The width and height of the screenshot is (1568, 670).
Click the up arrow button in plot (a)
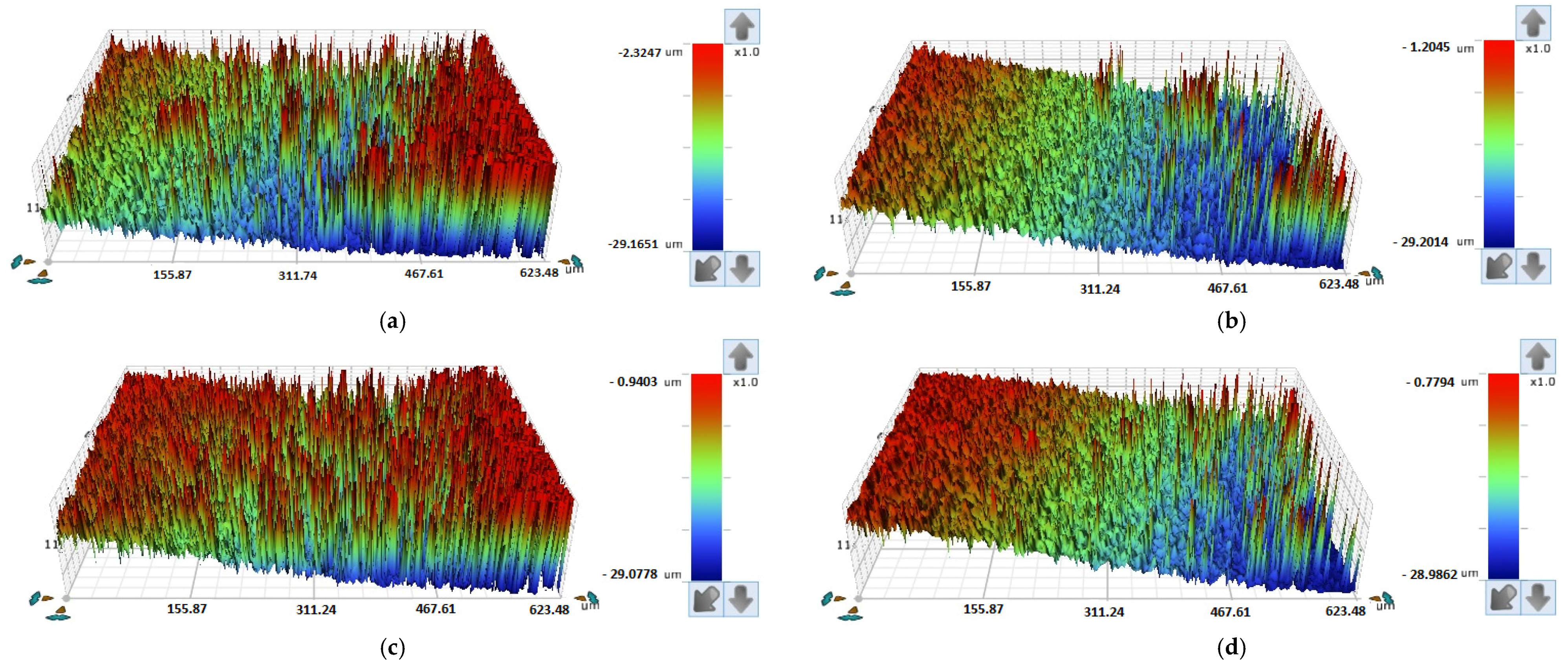coord(742,26)
